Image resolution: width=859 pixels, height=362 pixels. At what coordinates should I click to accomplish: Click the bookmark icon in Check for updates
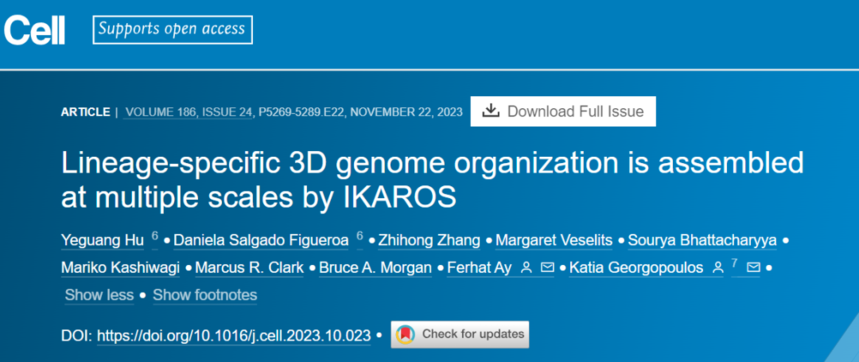click(405, 334)
